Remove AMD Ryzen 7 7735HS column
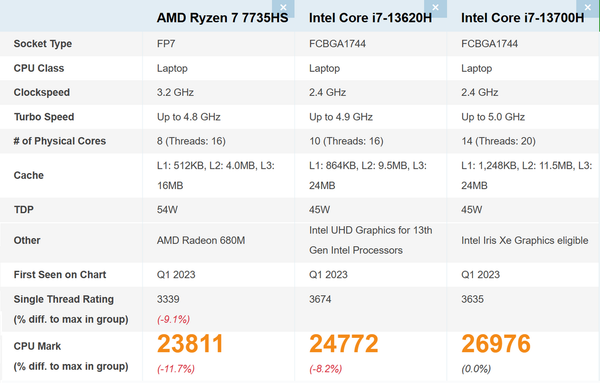The image size is (600, 383). tap(283, 8)
